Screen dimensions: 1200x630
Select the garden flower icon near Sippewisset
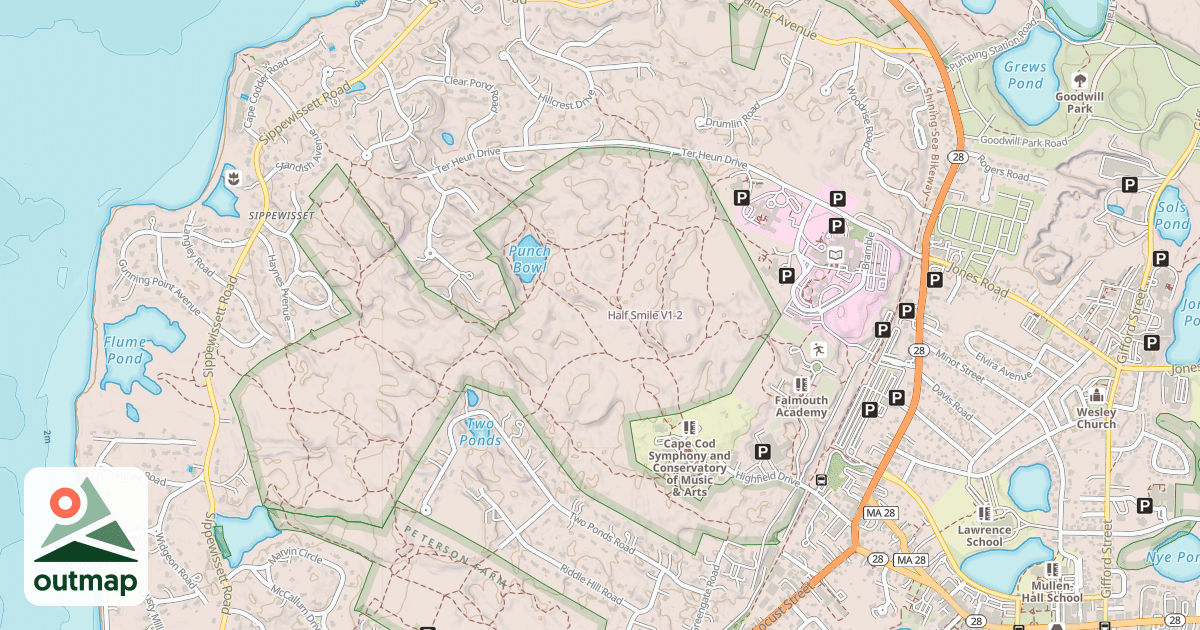coord(232,179)
